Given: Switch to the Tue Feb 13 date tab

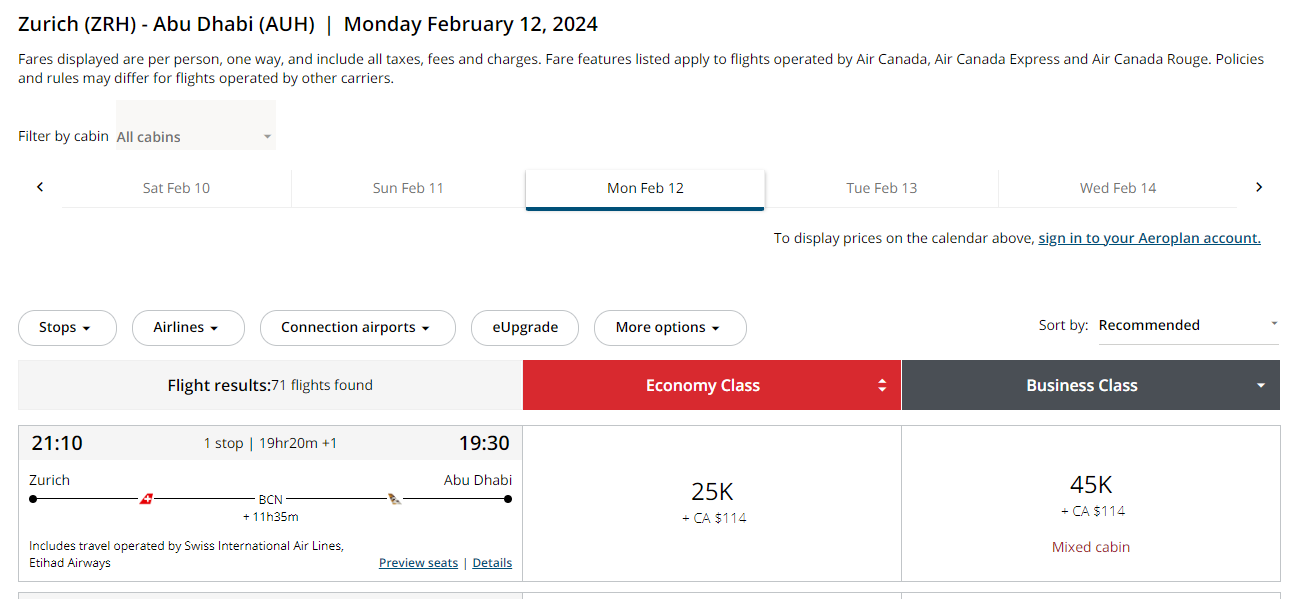Looking at the screenshot, I should tap(881, 187).
